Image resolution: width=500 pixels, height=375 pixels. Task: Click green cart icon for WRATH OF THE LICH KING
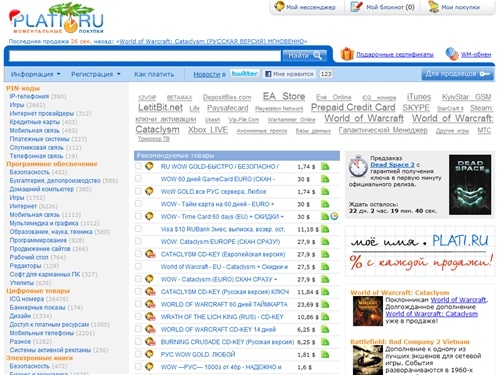coord(325,317)
